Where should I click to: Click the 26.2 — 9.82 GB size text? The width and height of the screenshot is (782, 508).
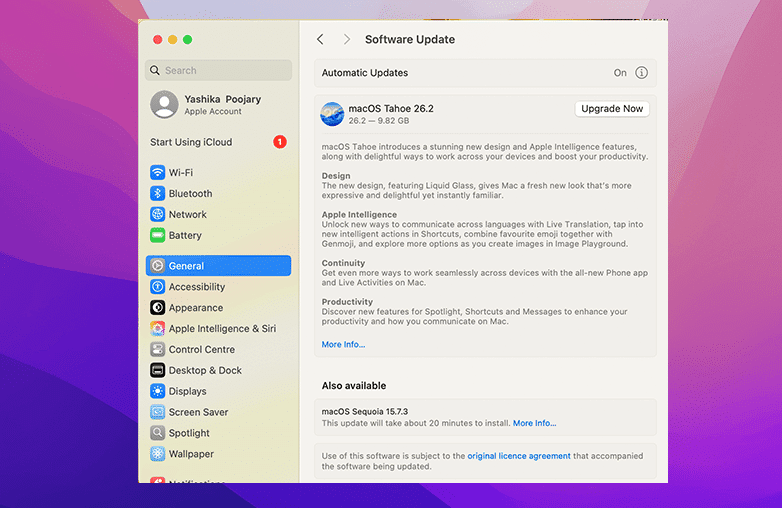tap(379, 121)
